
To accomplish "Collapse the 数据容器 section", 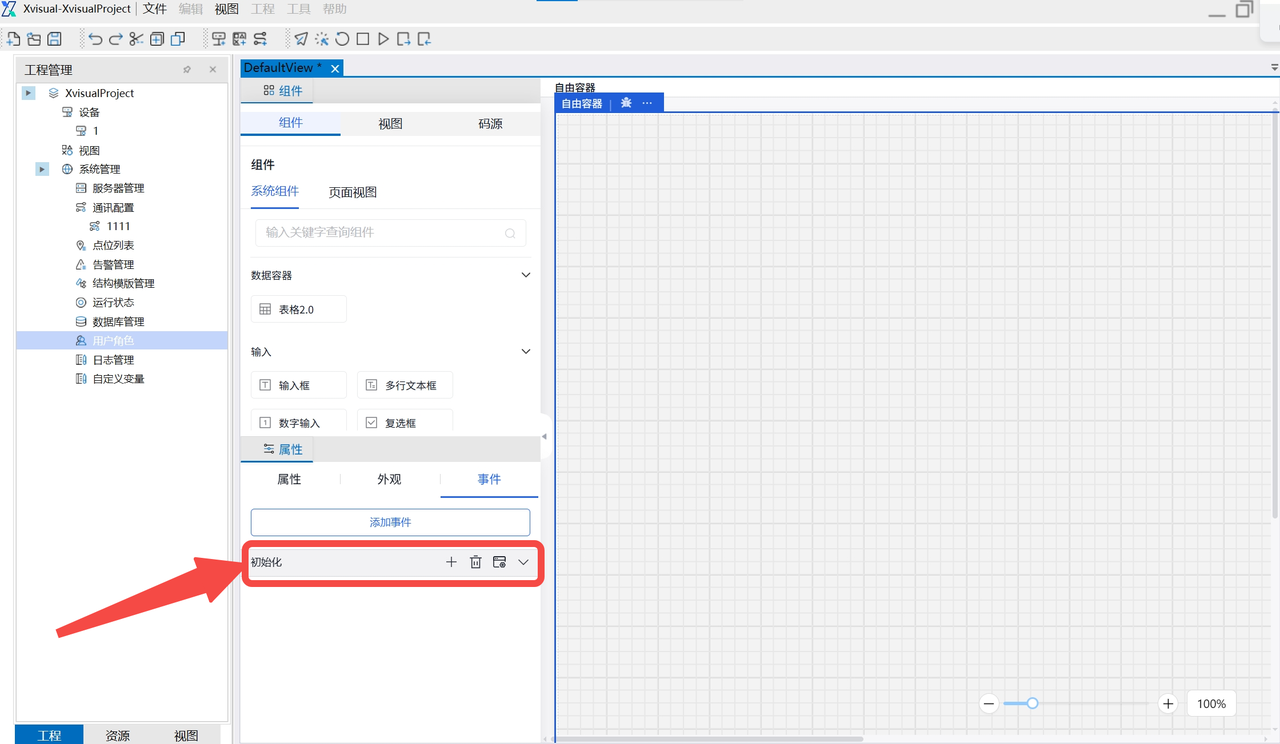I will [x=526, y=275].
